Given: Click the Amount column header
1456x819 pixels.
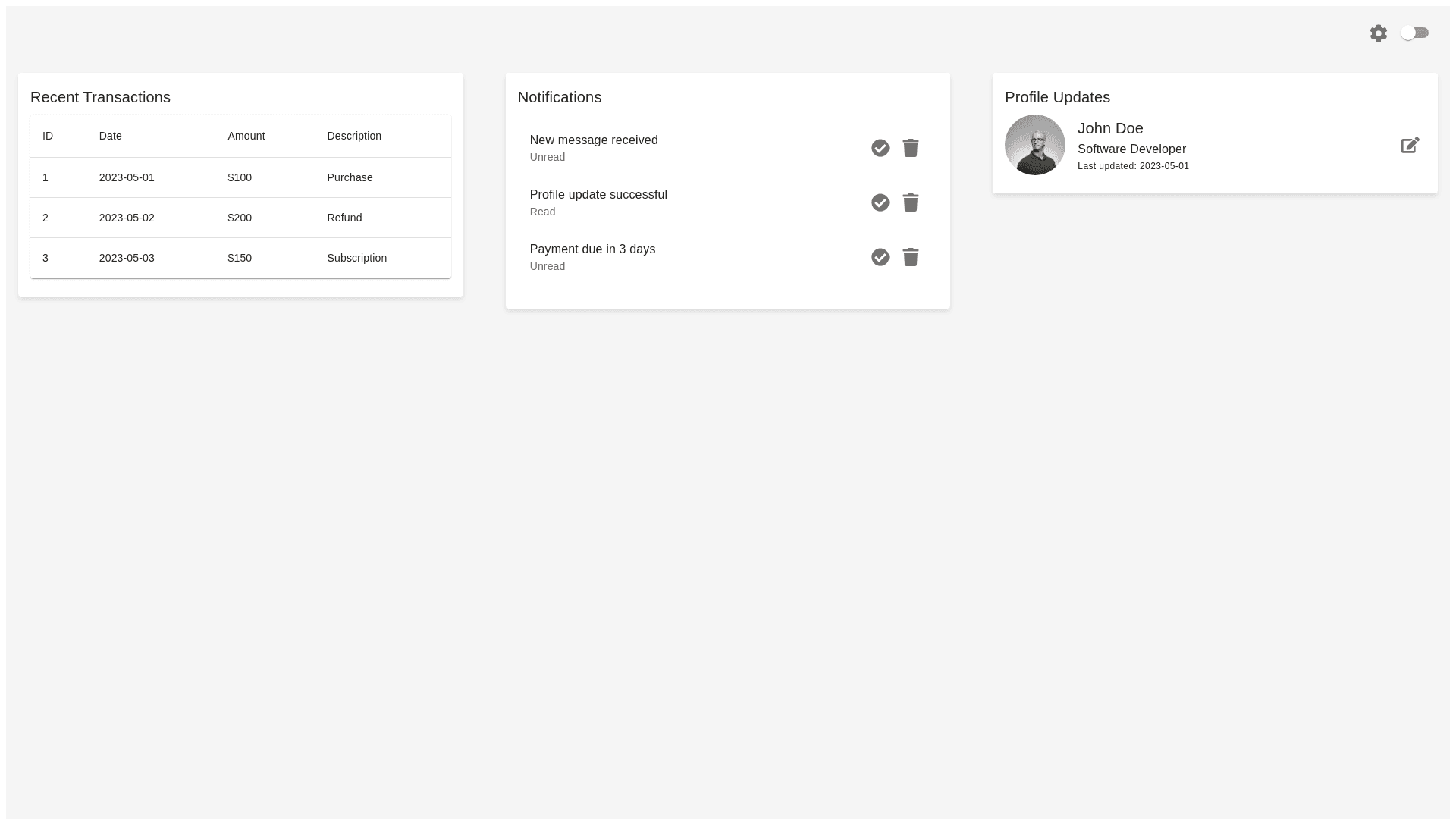Looking at the screenshot, I should (x=246, y=136).
